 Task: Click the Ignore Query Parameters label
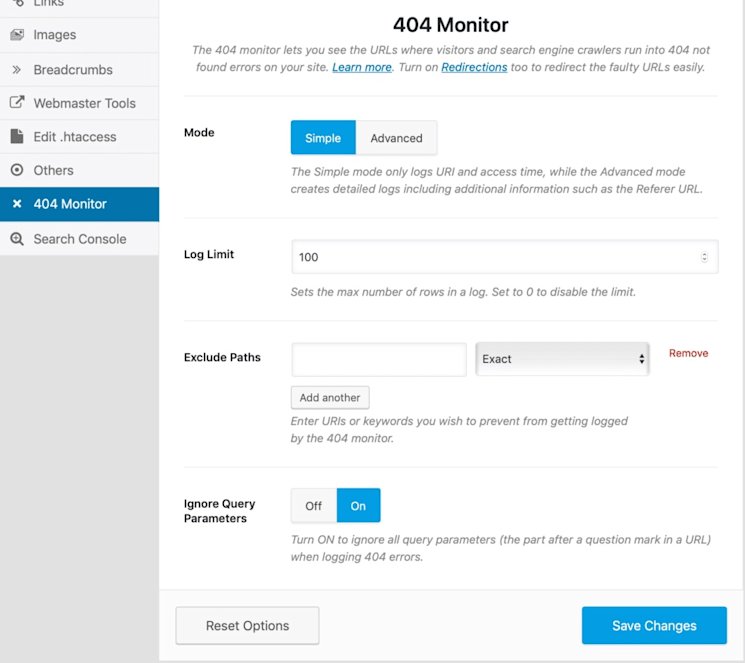[219, 511]
